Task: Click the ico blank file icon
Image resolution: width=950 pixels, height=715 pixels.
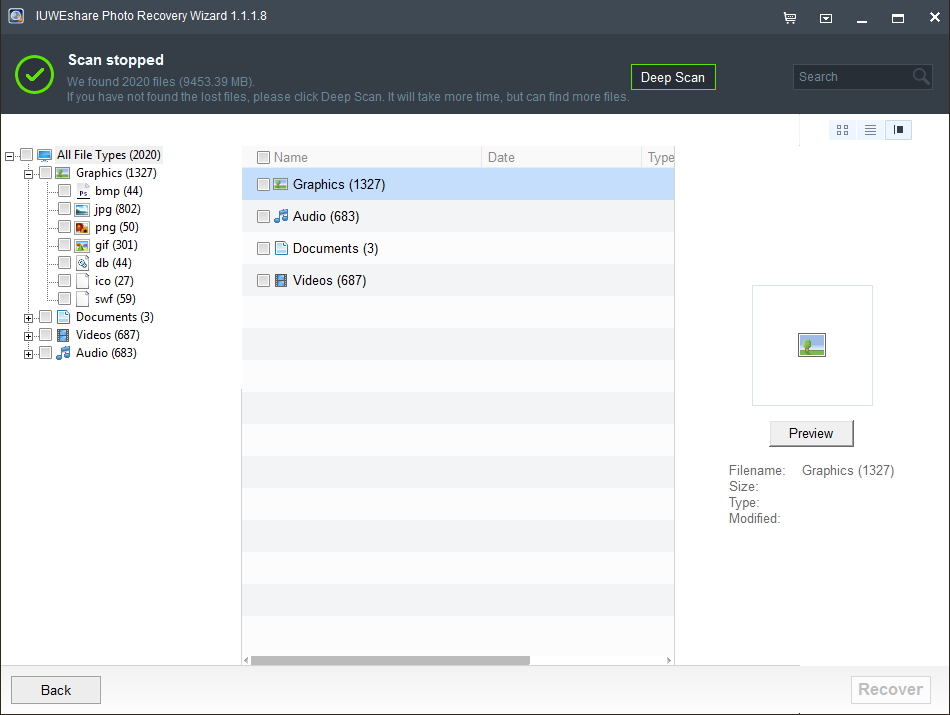Action: pyautogui.click(x=82, y=281)
